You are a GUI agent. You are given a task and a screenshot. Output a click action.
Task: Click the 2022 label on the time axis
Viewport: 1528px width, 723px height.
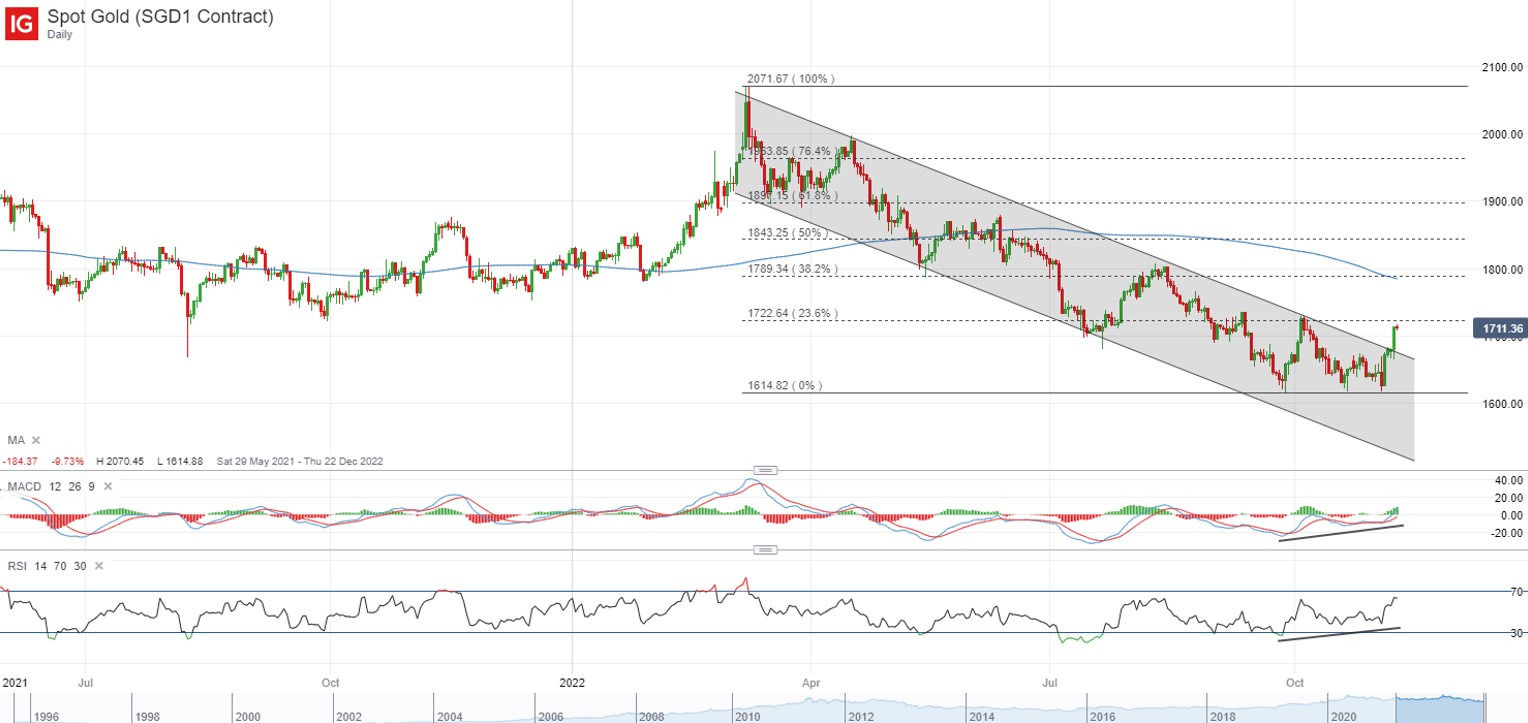coord(571,681)
